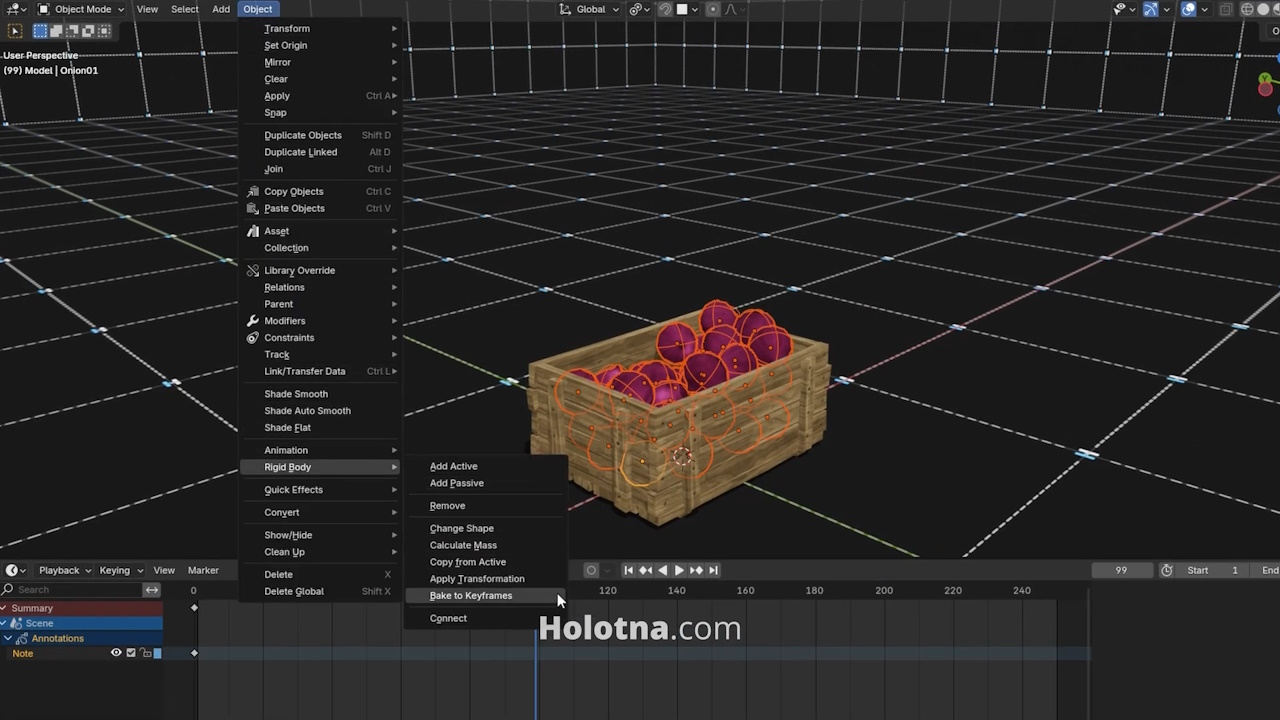Play the animation forward
The width and height of the screenshot is (1280, 720).
click(679, 570)
